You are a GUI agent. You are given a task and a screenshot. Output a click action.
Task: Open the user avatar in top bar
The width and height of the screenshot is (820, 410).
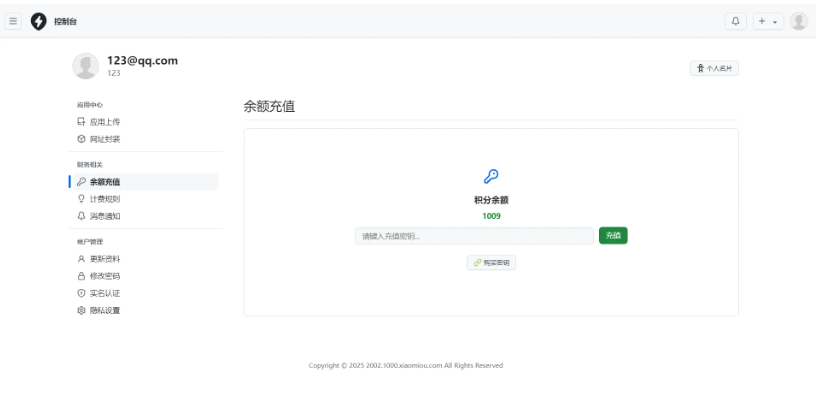(x=799, y=21)
